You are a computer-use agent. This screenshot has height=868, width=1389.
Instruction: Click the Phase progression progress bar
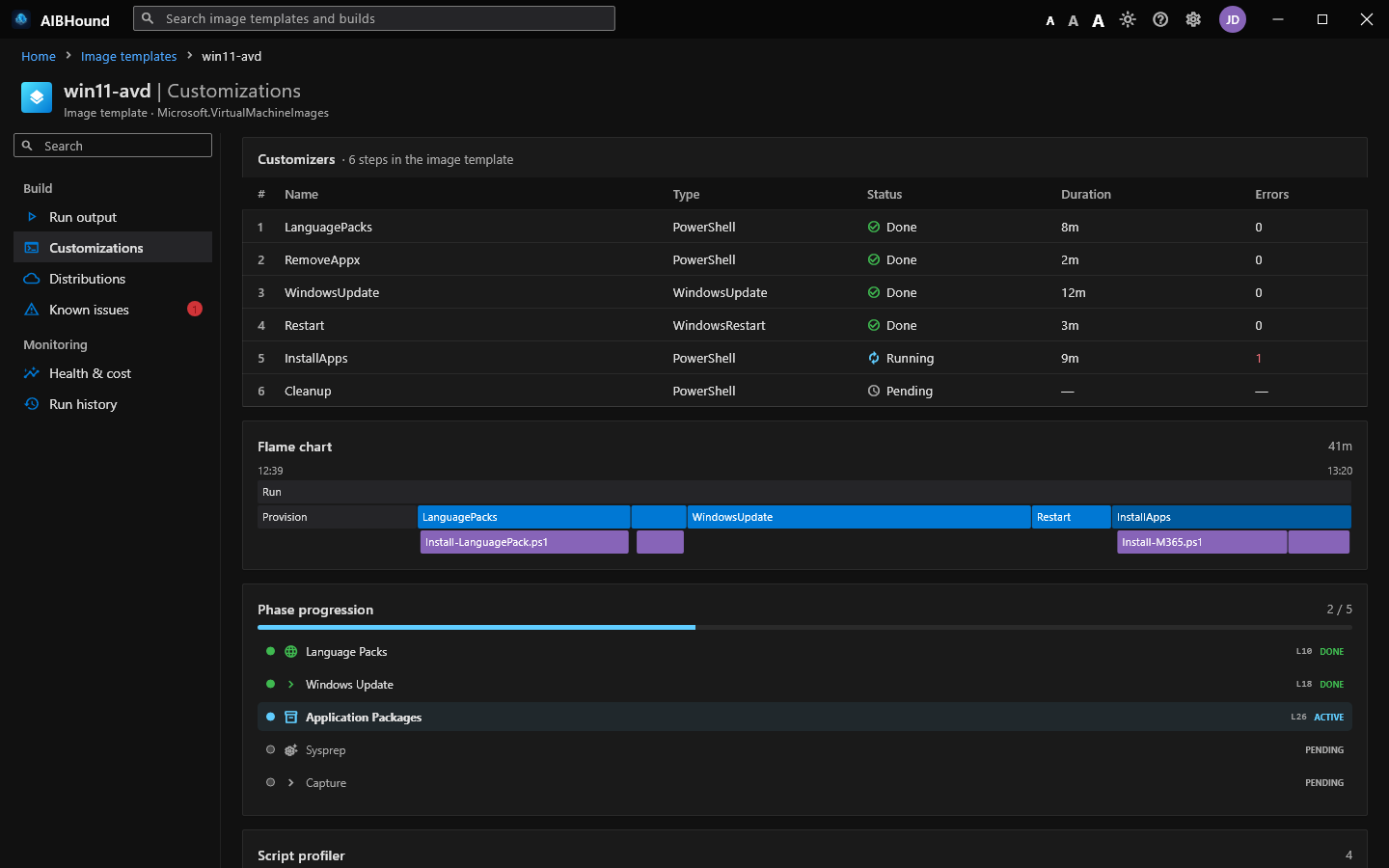[x=804, y=627]
